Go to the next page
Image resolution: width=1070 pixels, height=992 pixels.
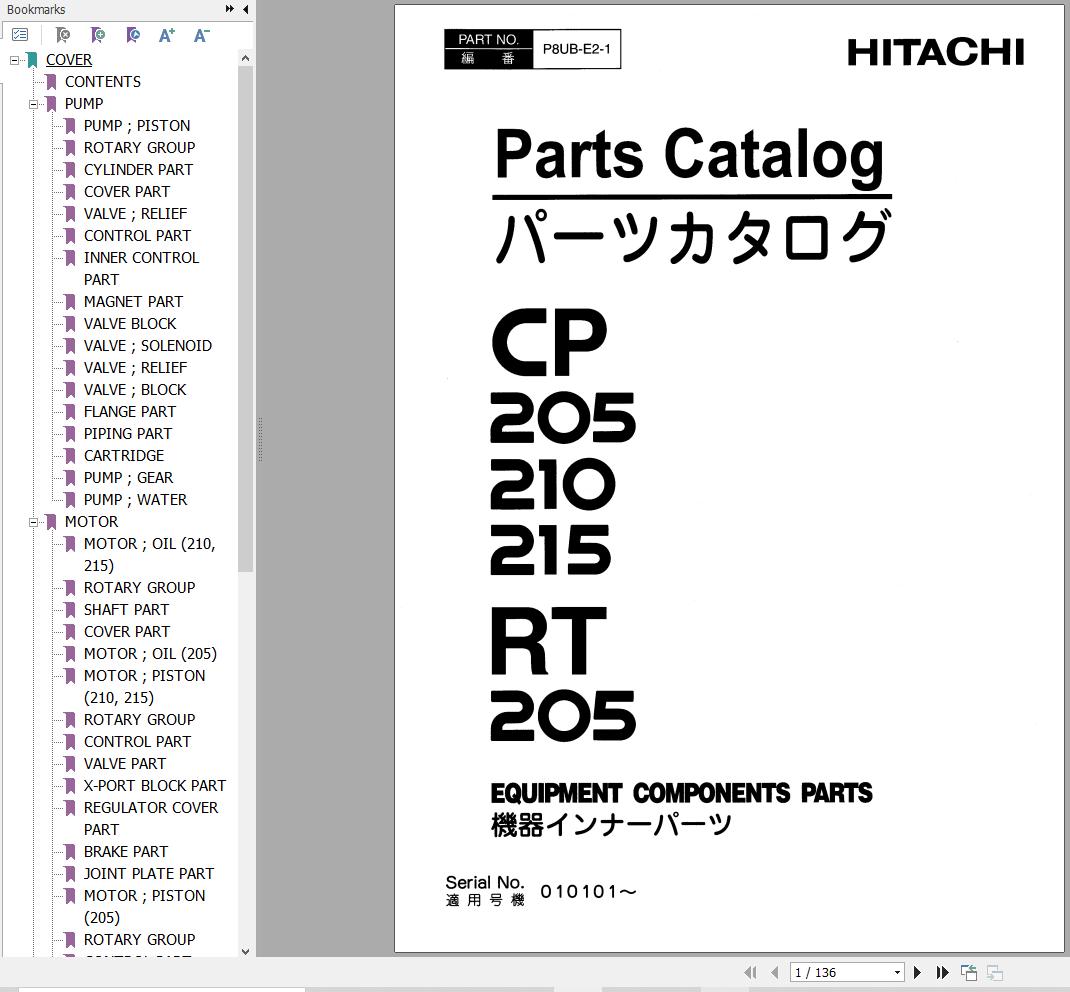pos(917,972)
